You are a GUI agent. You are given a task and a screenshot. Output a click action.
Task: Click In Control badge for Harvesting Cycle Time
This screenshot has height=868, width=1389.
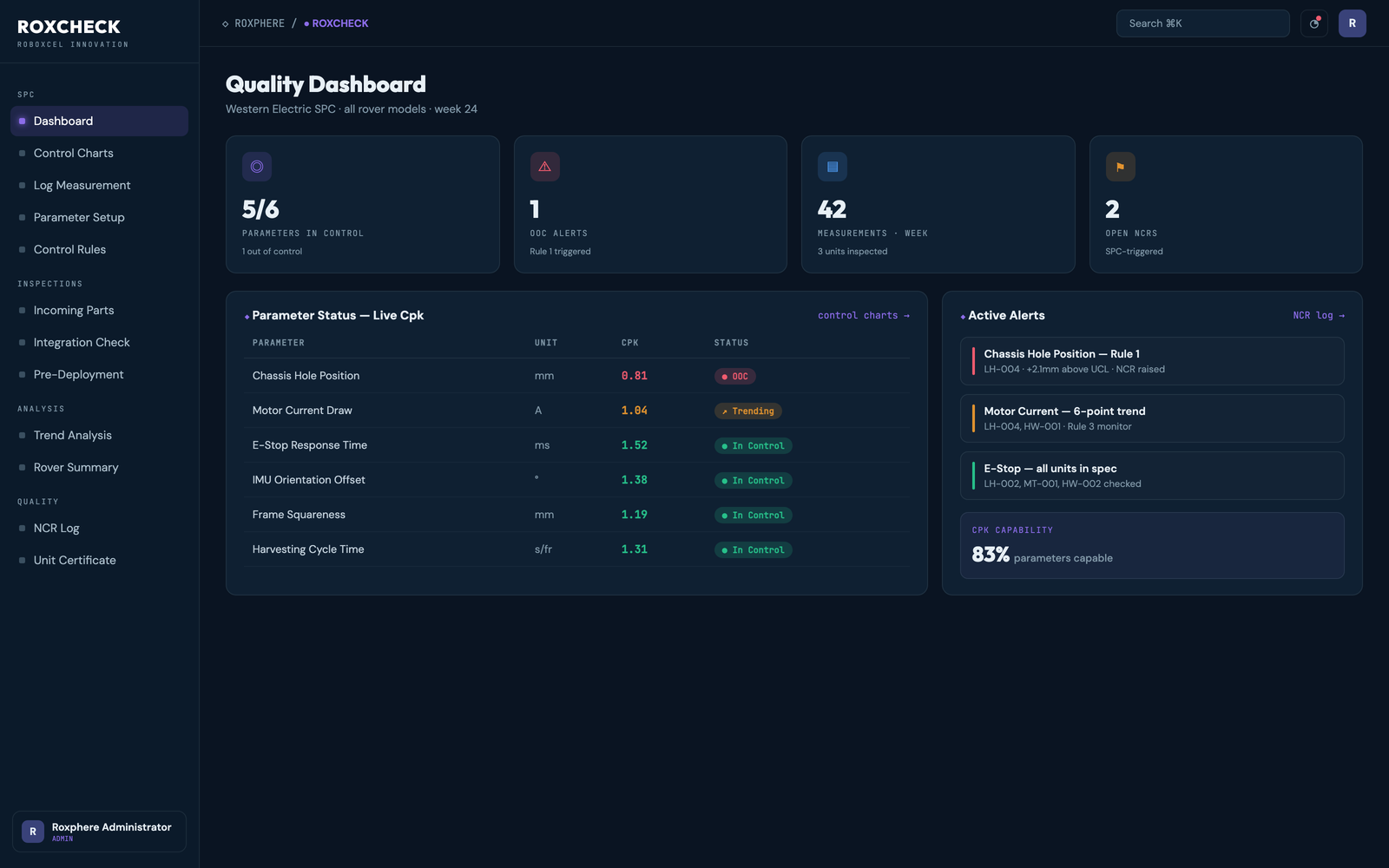point(753,550)
